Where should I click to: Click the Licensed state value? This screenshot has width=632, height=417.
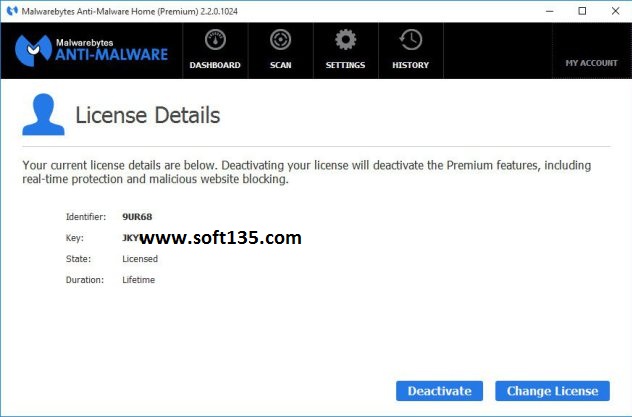pos(140,259)
